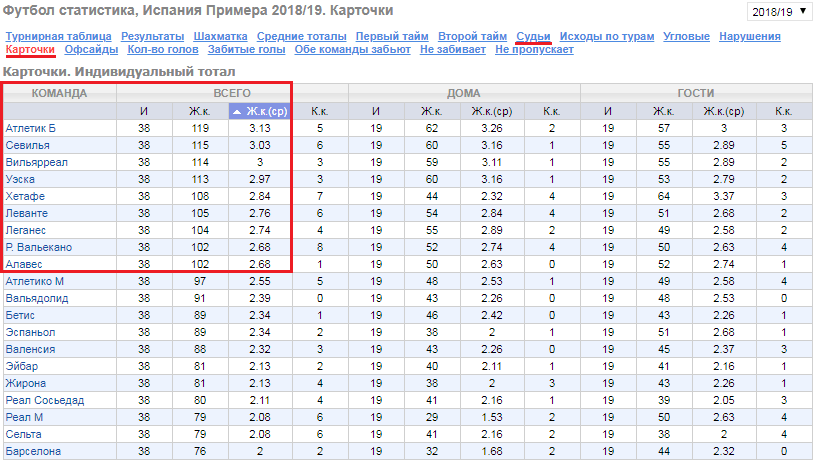Sort by Ж.к. column under ГОСТИ

pos(664,111)
